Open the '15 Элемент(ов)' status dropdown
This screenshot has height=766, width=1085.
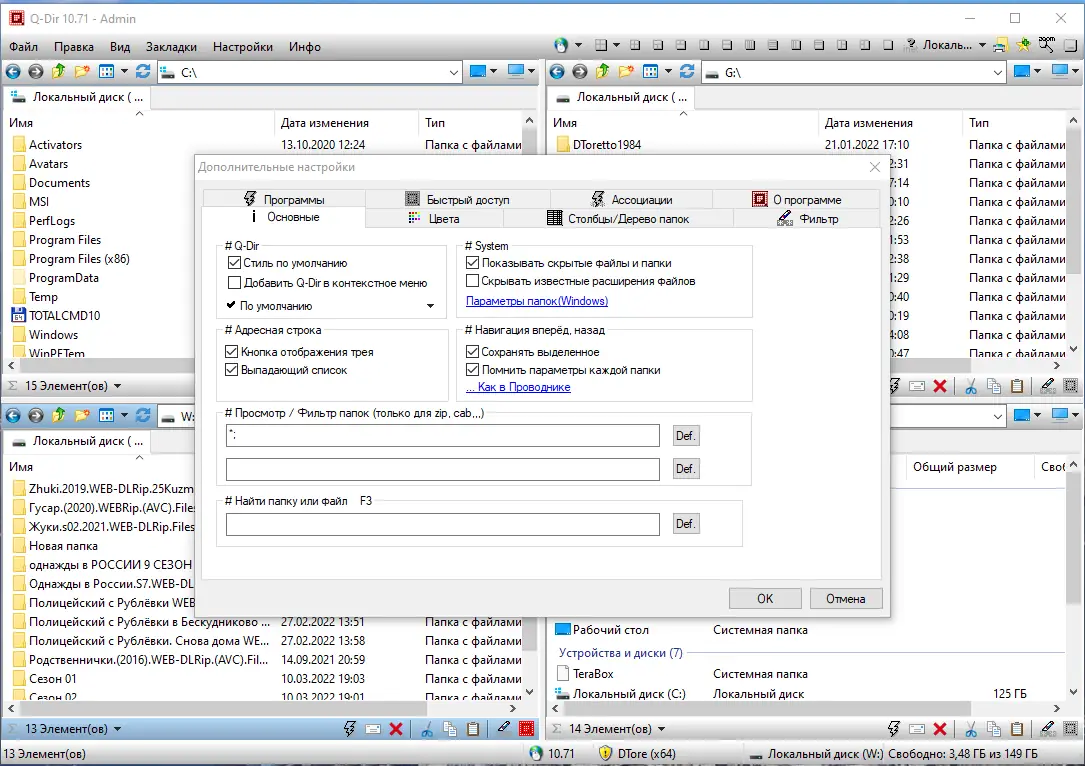(x=117, y=386)
